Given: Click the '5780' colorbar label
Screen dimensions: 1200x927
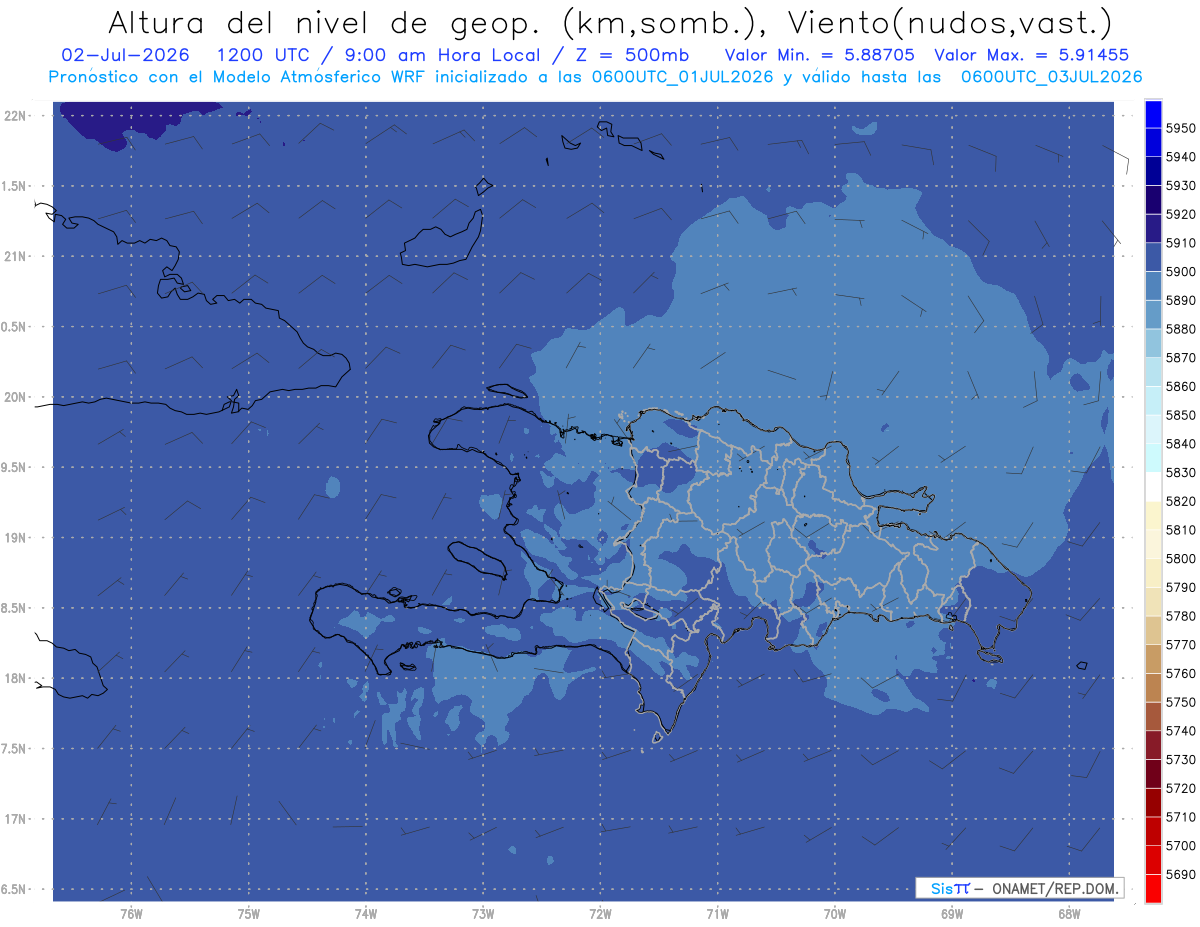Looking at the screenshot, I should coord(1181,616).
